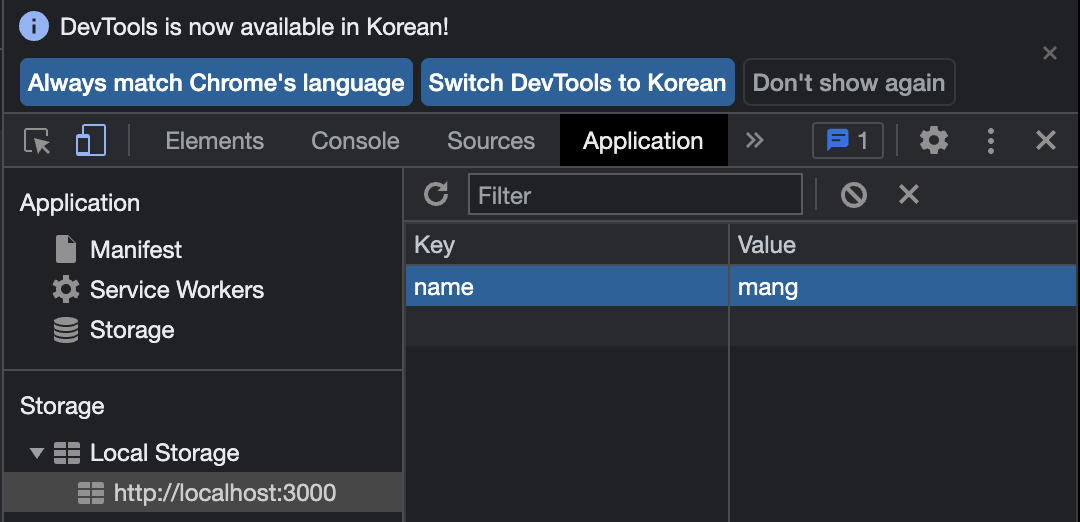Switch to the Console tab
This screenshot has height=522, width=1080.
tap(355, 141)
